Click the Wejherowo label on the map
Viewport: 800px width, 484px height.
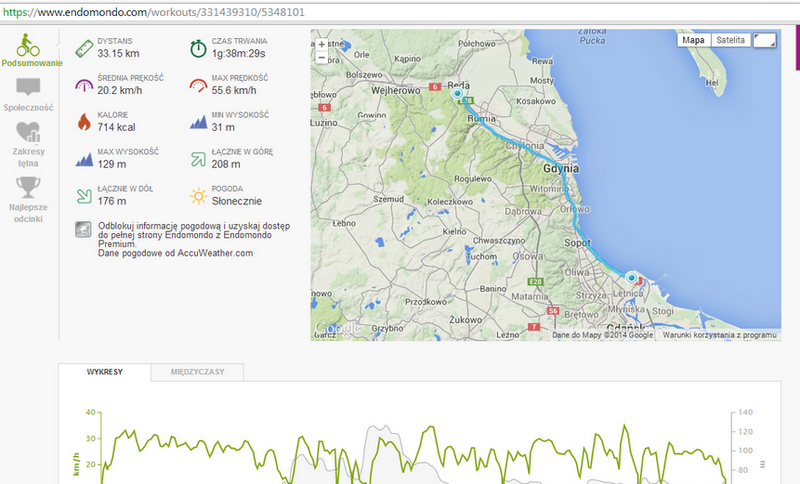click(396, 90)
